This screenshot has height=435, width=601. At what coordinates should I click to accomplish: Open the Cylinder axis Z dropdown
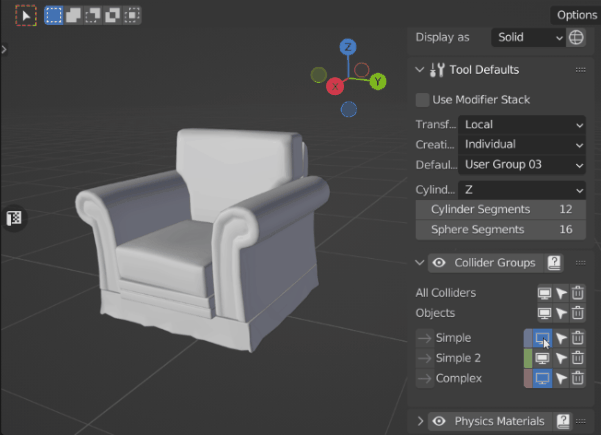point(522,190)
